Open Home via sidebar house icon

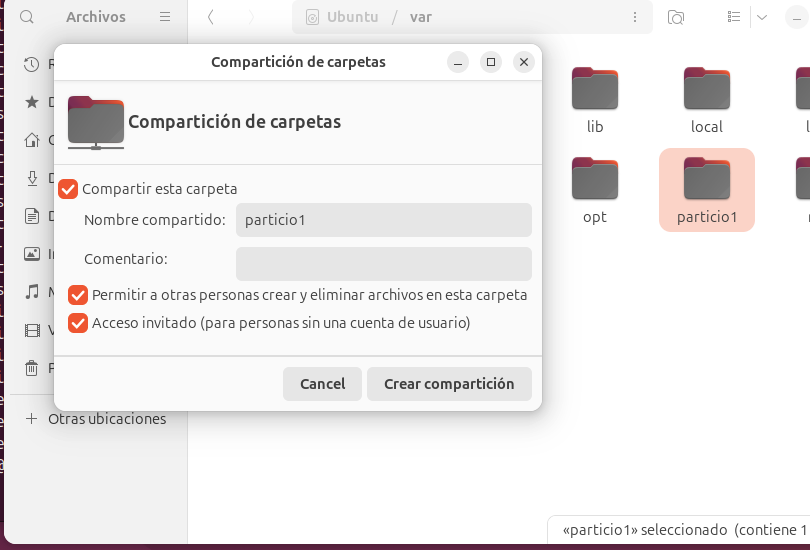(x=31, y=140)
